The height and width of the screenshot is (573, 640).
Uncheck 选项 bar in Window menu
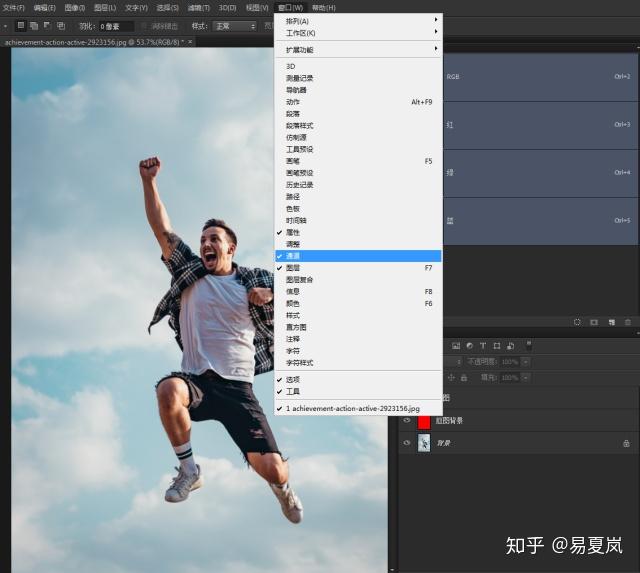358,380
